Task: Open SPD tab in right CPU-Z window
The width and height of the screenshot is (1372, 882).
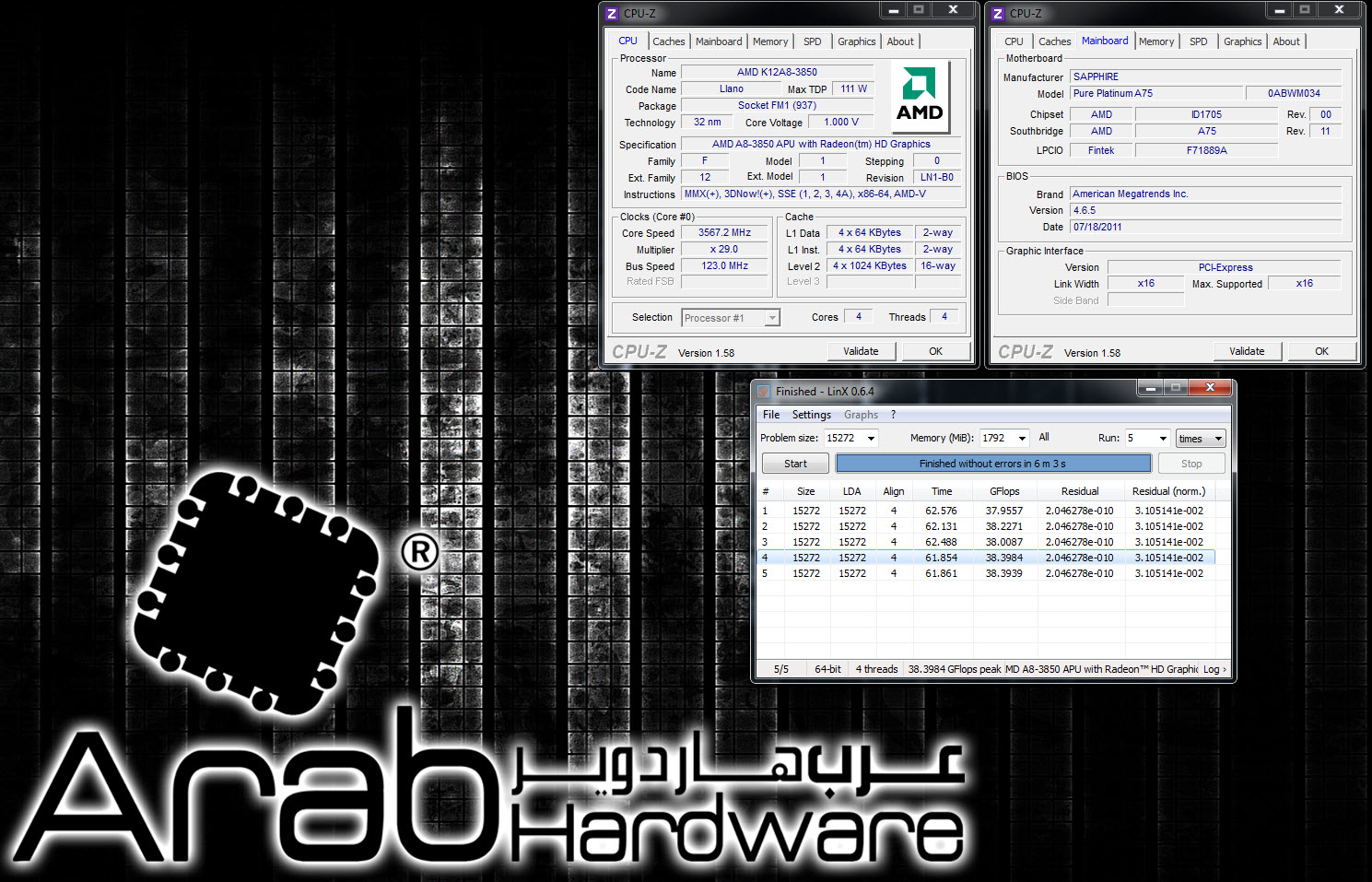Action: click(x=1198, y=41)
